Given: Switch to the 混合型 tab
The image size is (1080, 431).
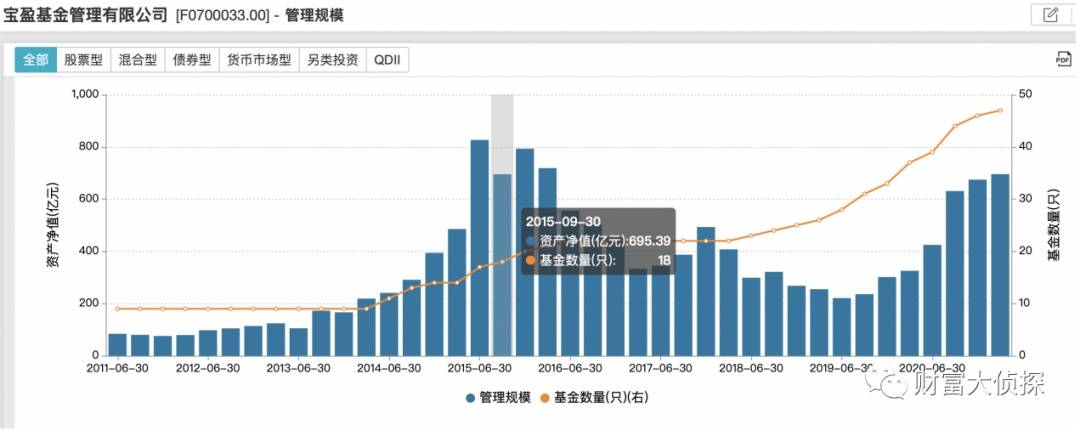Looking at the screenshot, I should (138, 60).
